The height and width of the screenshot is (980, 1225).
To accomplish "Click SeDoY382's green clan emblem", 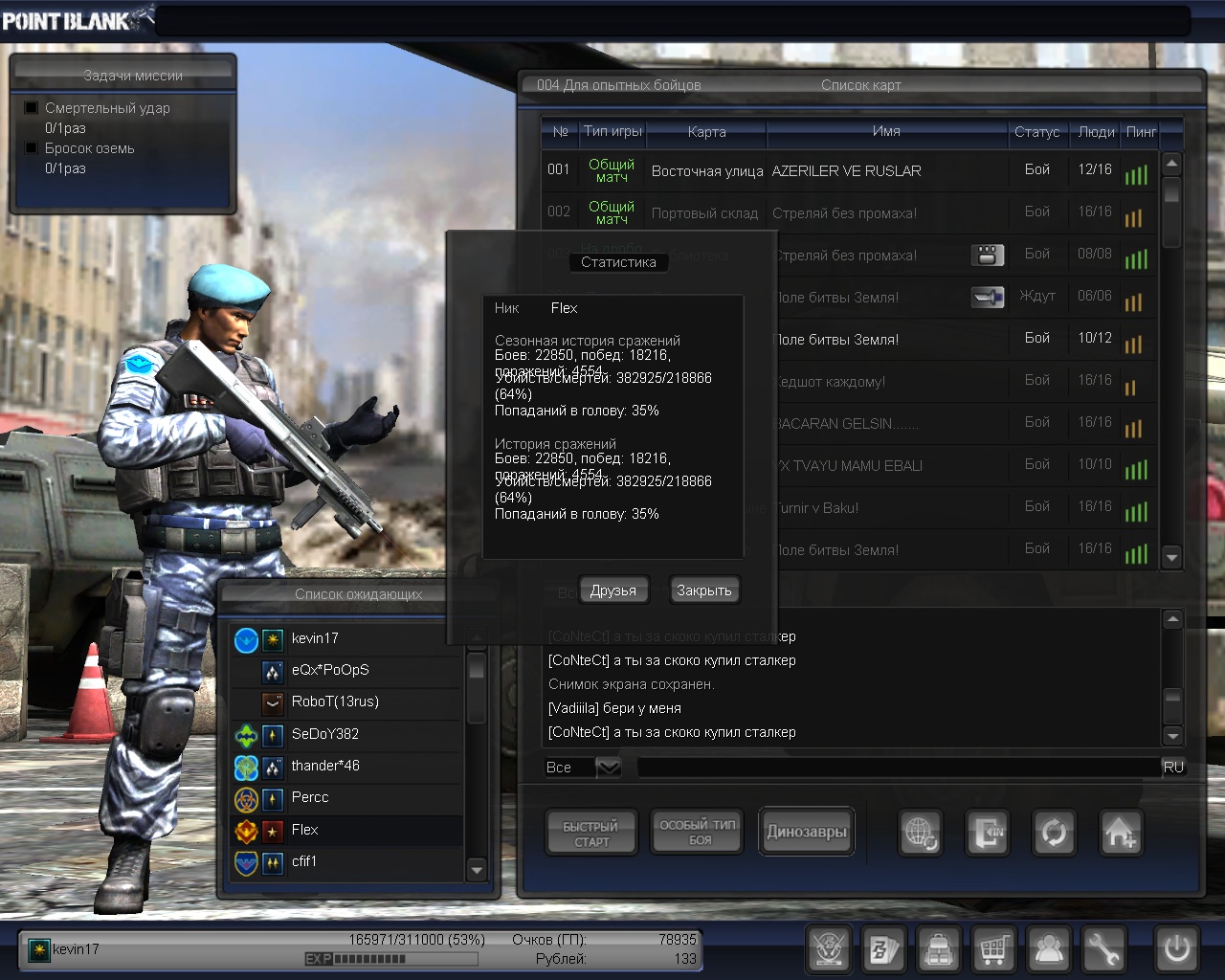I will [246, 735].
